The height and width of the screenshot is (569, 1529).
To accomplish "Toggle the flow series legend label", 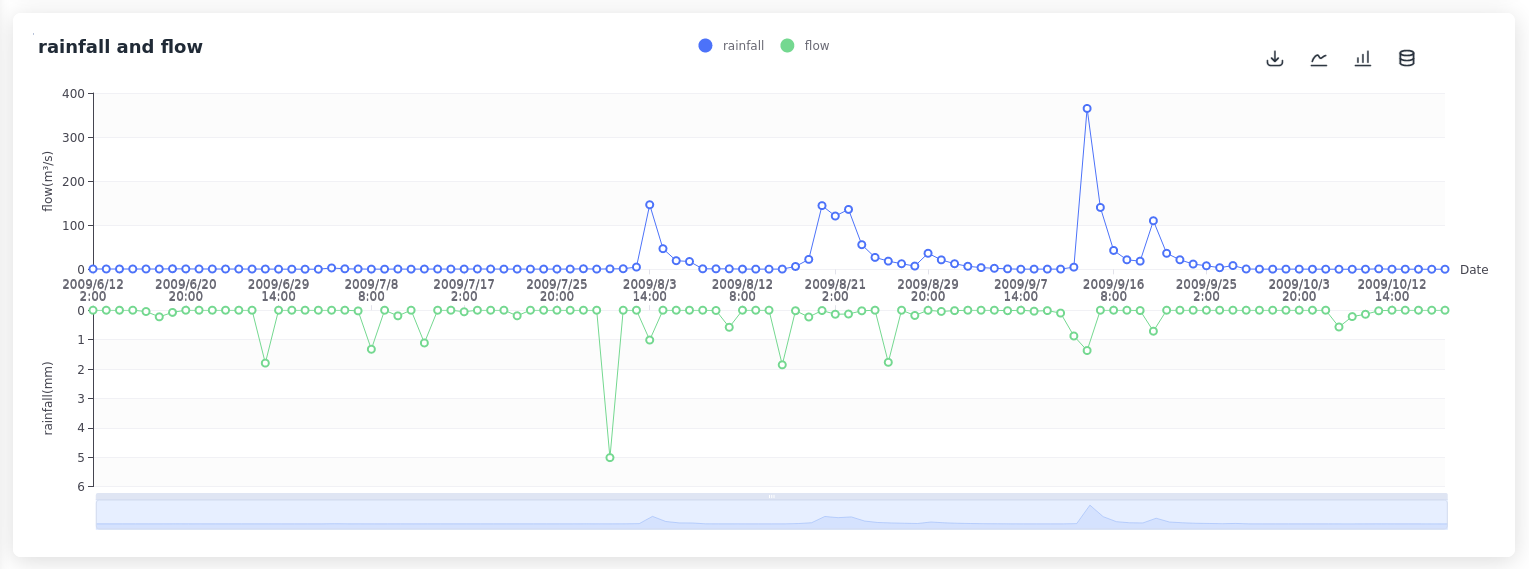I will coord(817,46).
